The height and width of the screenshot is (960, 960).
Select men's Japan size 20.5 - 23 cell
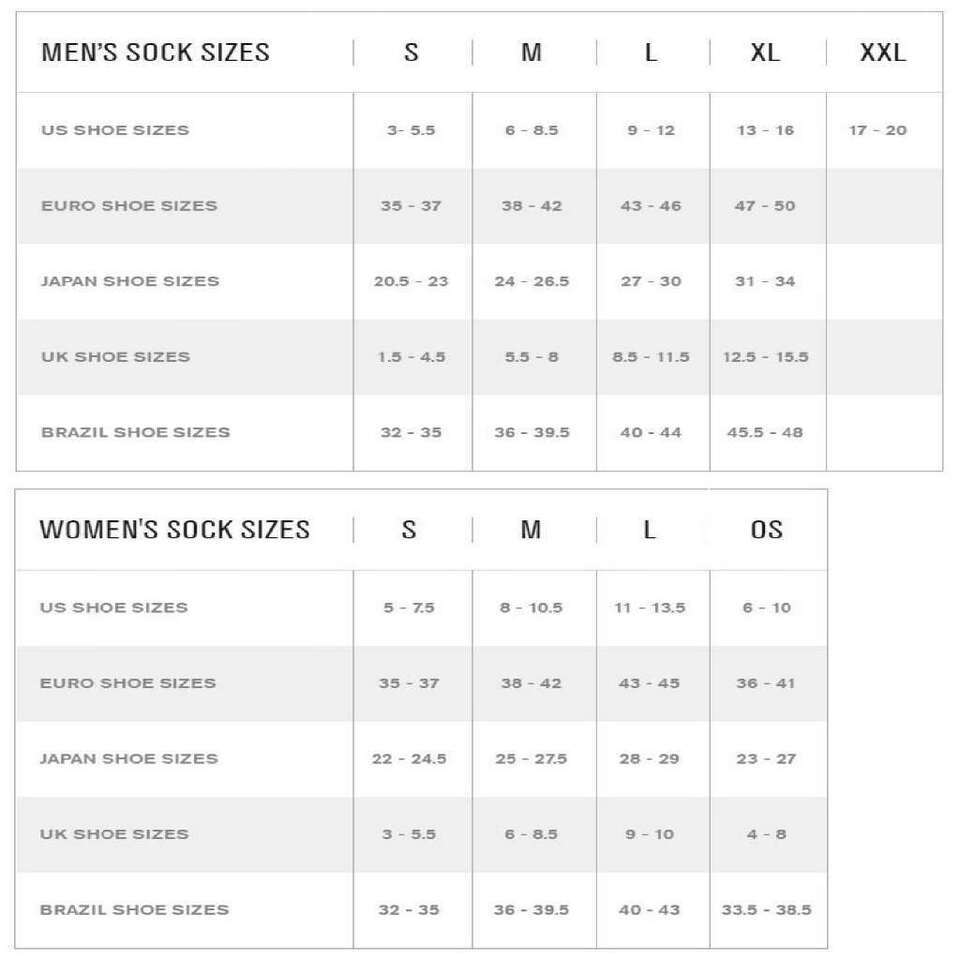tap(411, 281)
